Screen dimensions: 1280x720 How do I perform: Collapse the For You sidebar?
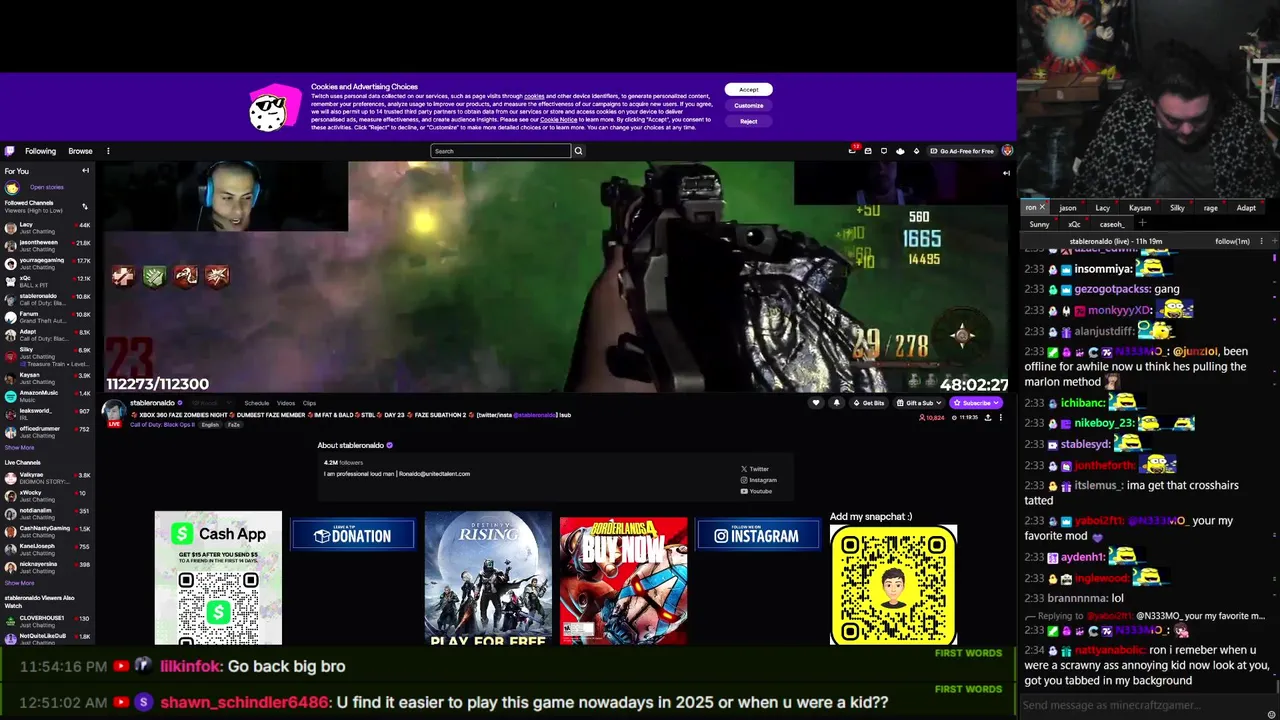coord(85,171)
